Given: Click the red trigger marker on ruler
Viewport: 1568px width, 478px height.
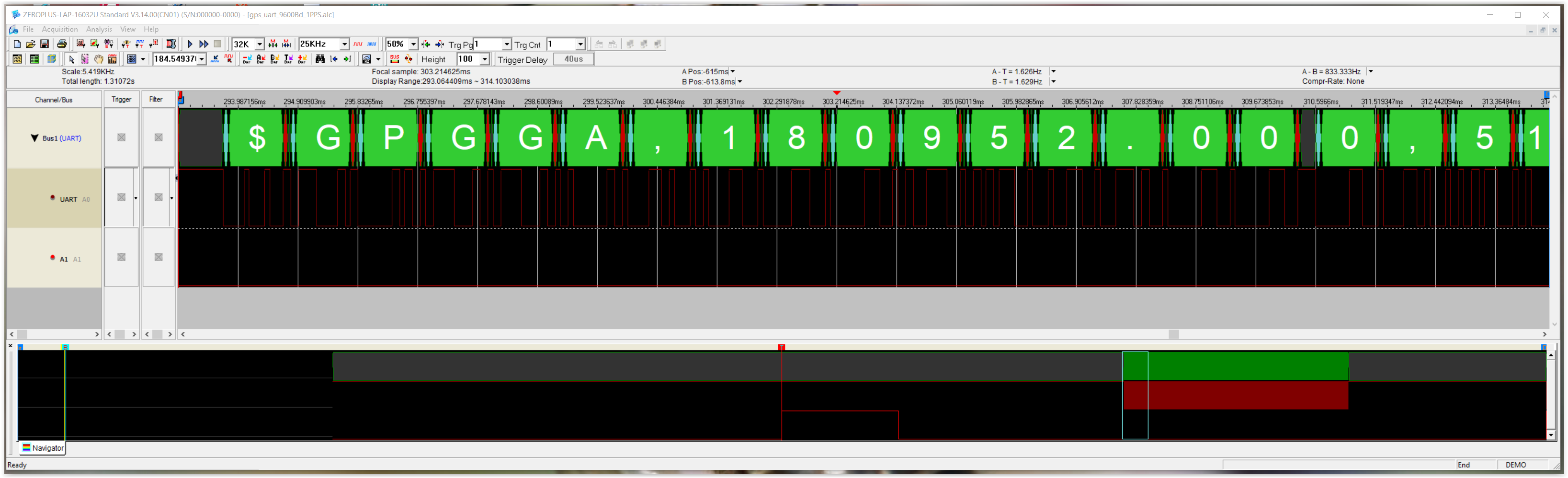Looking at the screenshot, I should click(x=837, y=92).
